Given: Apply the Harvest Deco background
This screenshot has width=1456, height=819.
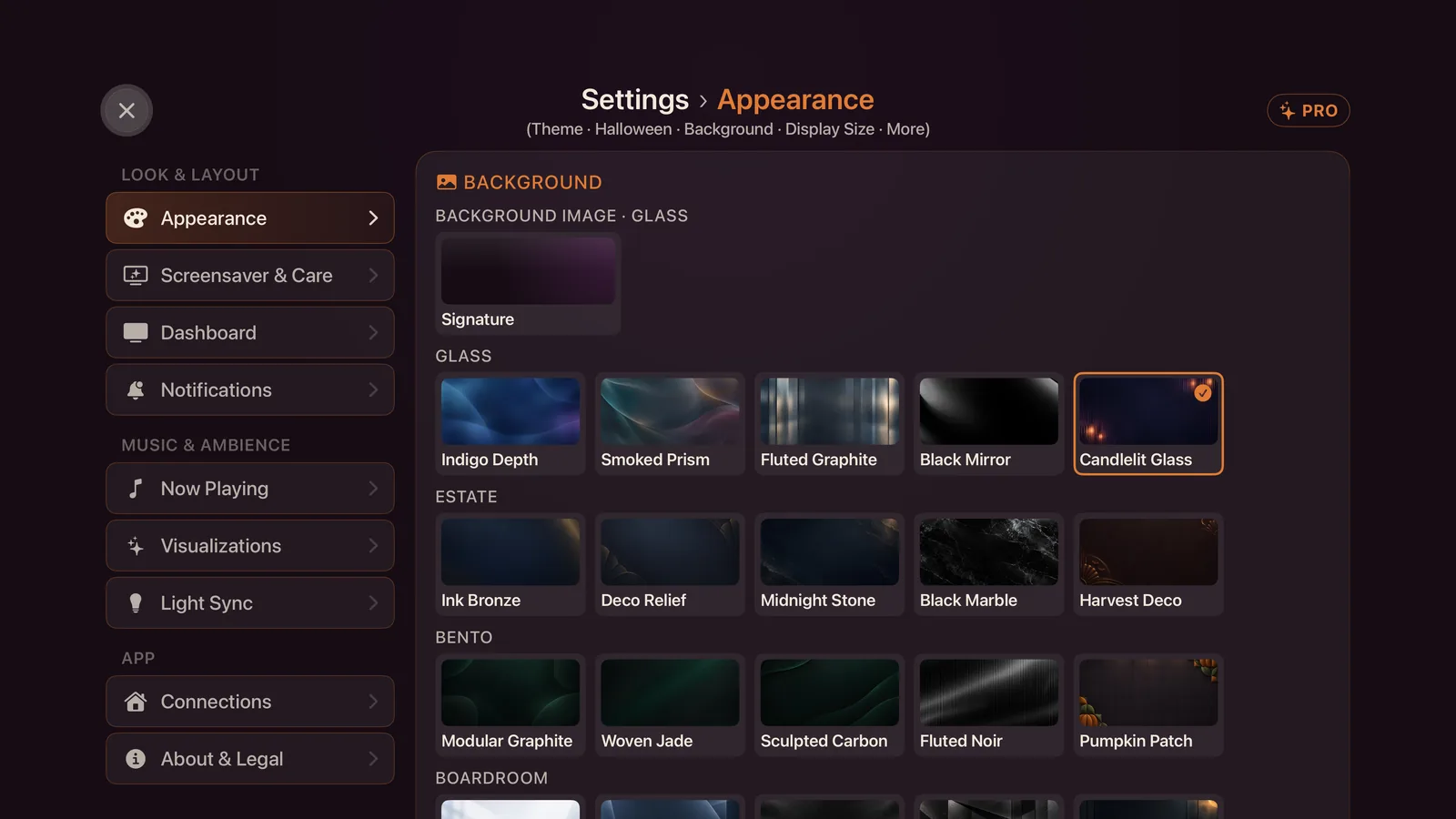Looking at the screenshot, I should tap(1148, 564).
